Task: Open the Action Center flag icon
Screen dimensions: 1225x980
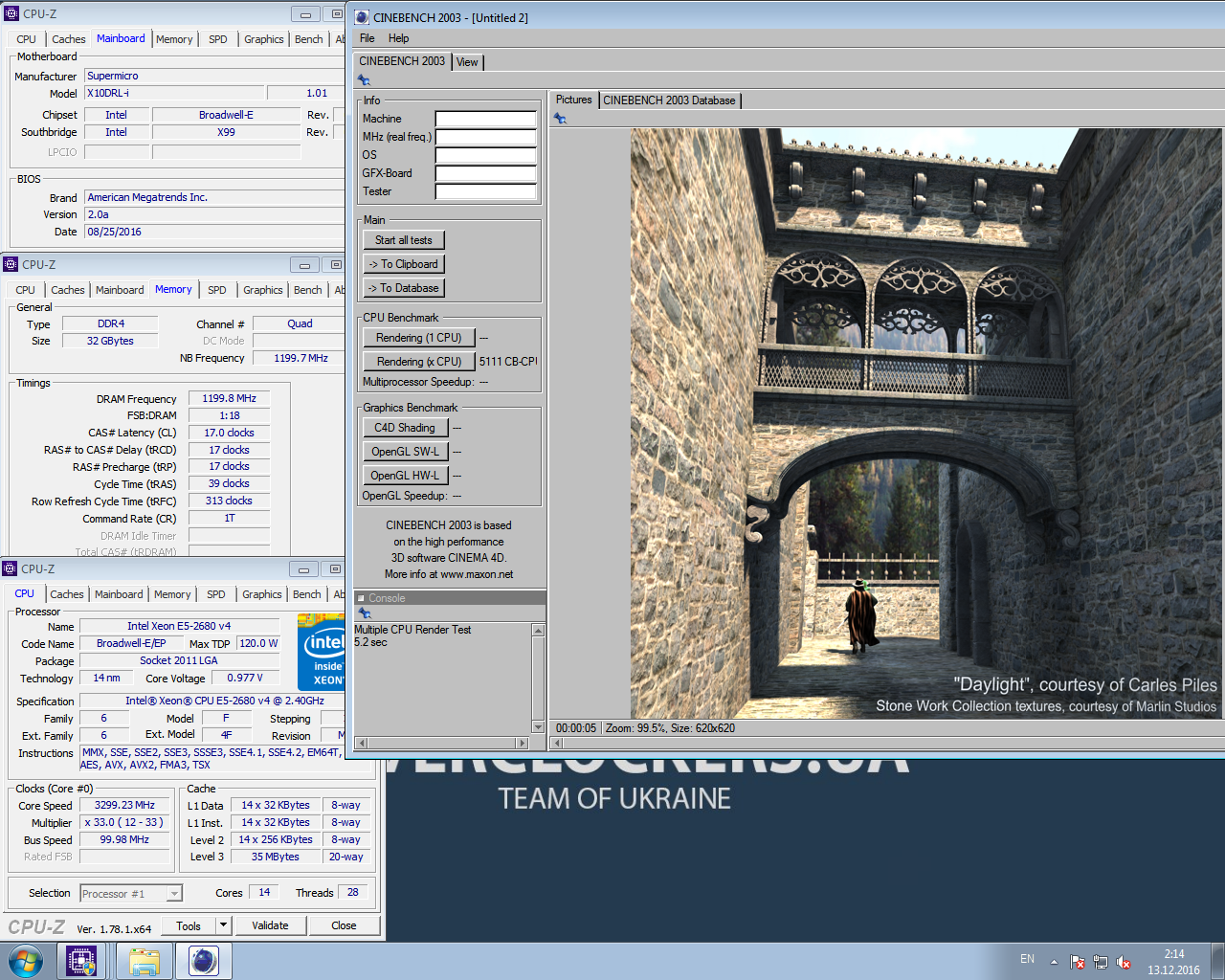Action: coord(1079,962)
